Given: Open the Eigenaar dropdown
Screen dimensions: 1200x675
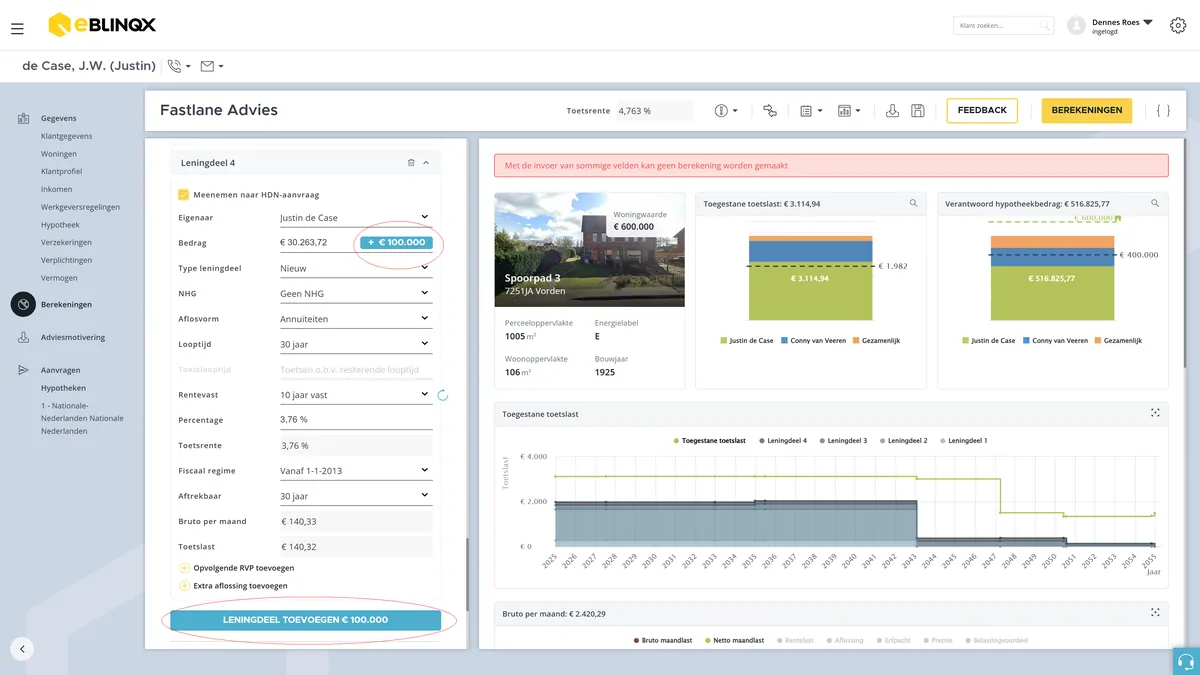Looking at the screenshot, I should [x=355, y=217].
